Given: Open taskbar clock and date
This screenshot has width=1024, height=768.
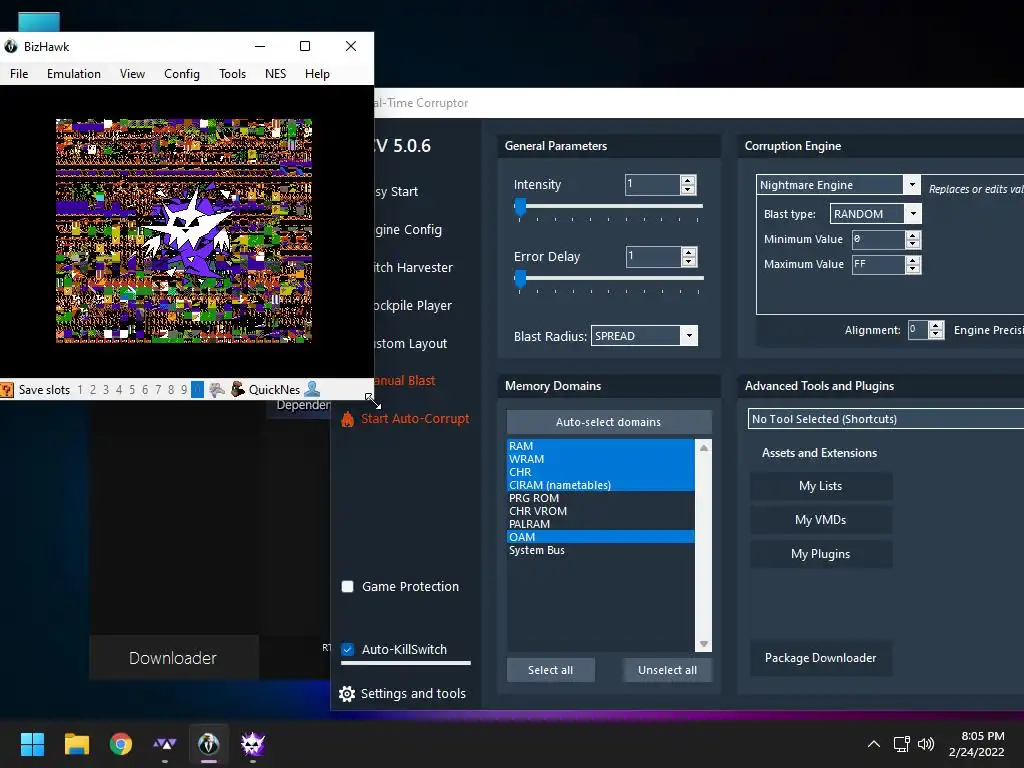Looking at the screenshot, I should [976, 744].
